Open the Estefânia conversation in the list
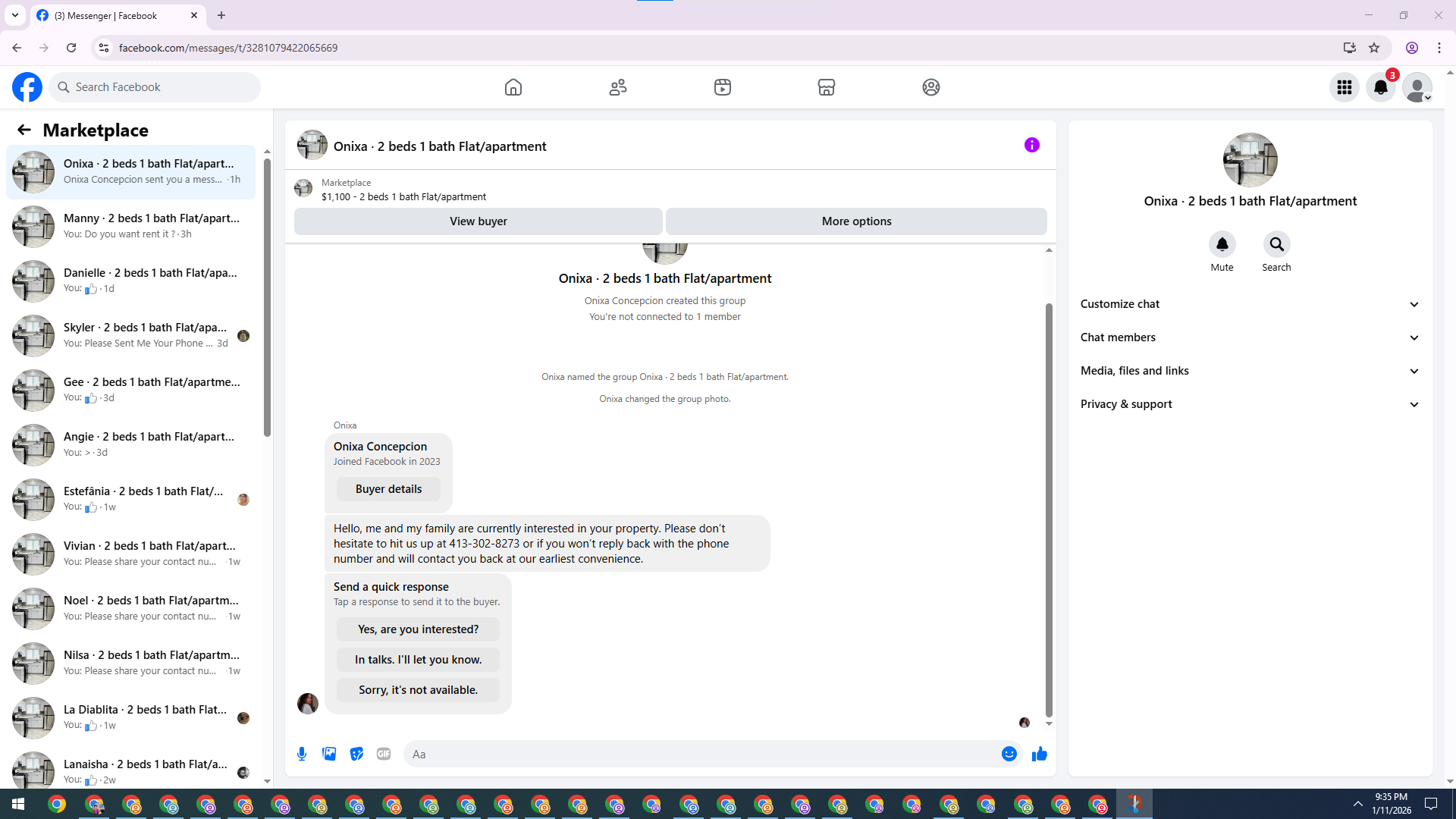Screen dimensions: 1456x819 (130, 499)
